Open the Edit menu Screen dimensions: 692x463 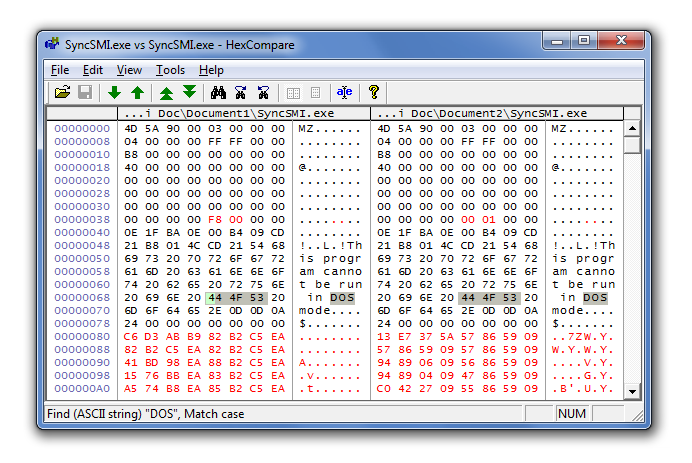coord(93,70)
